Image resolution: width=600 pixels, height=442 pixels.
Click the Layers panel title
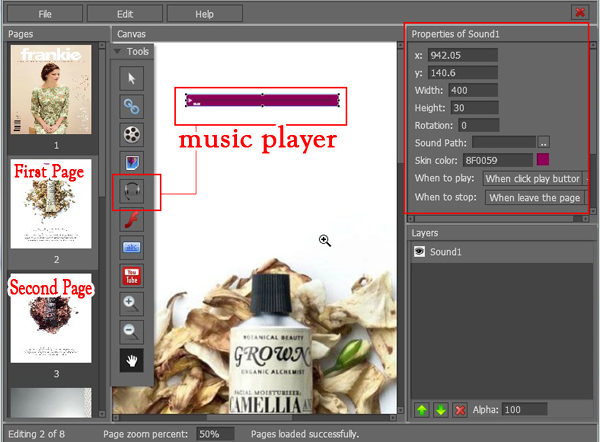[x=425, y=233]
